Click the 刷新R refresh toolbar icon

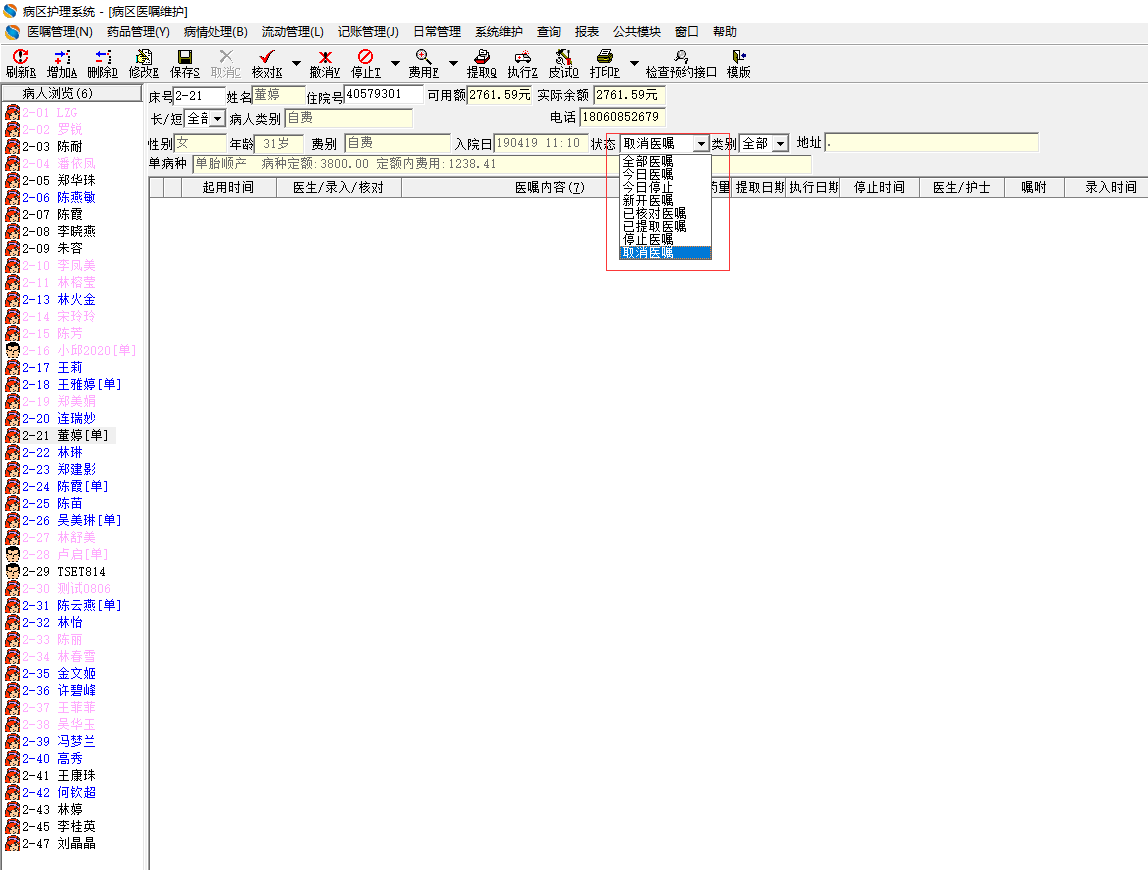click(x=20, y=57)
